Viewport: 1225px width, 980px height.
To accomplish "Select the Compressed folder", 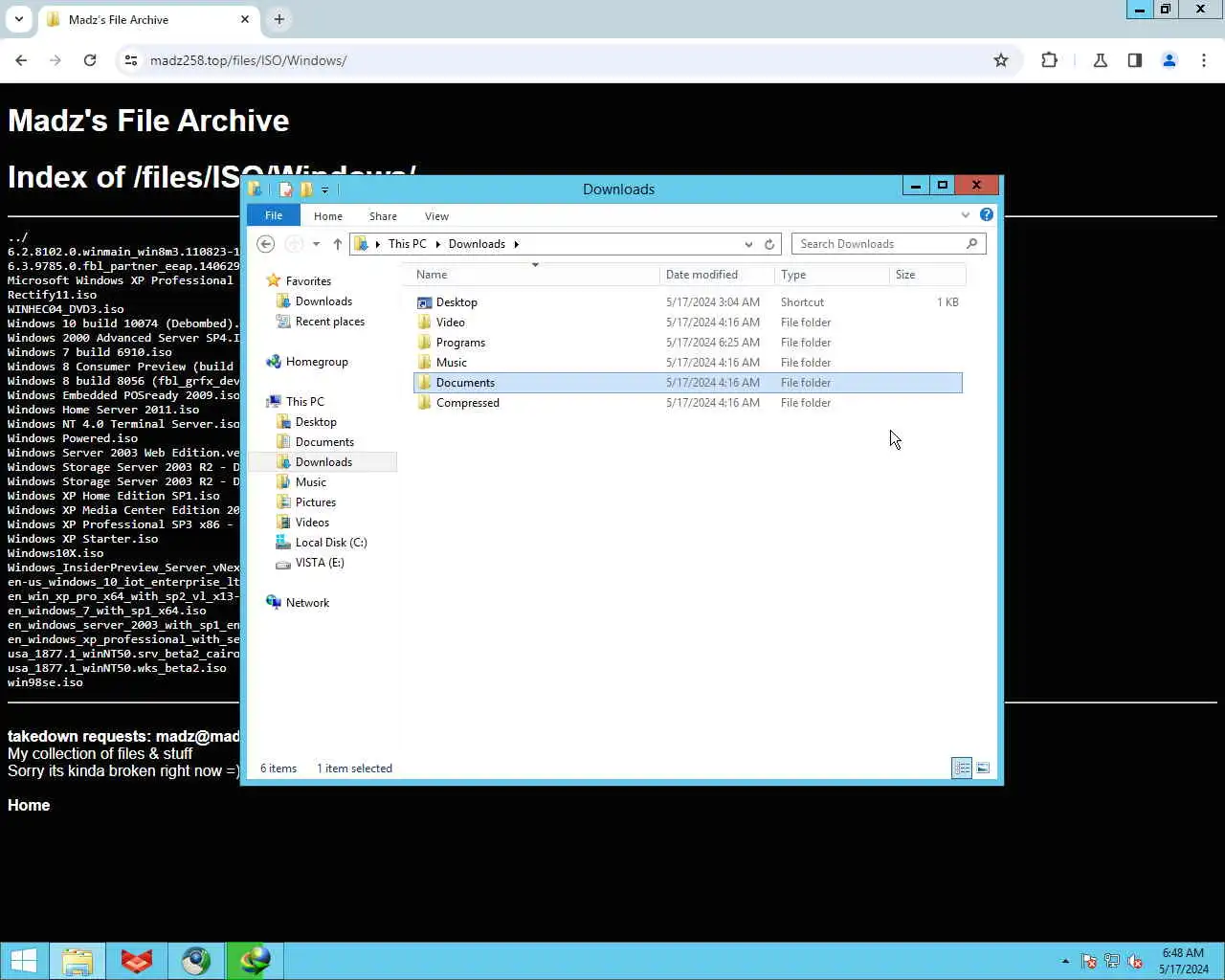I will pos(687,403).
